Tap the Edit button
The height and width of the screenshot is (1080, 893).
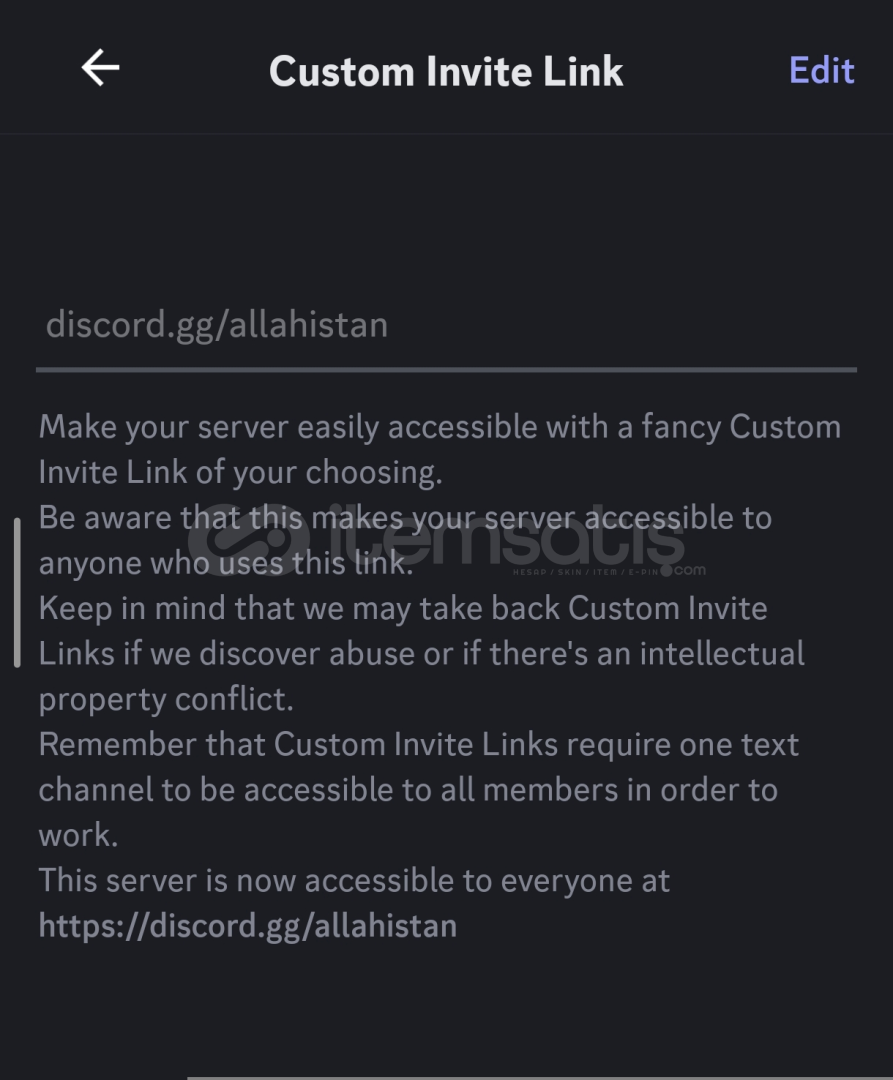click(x=821, y=70)
